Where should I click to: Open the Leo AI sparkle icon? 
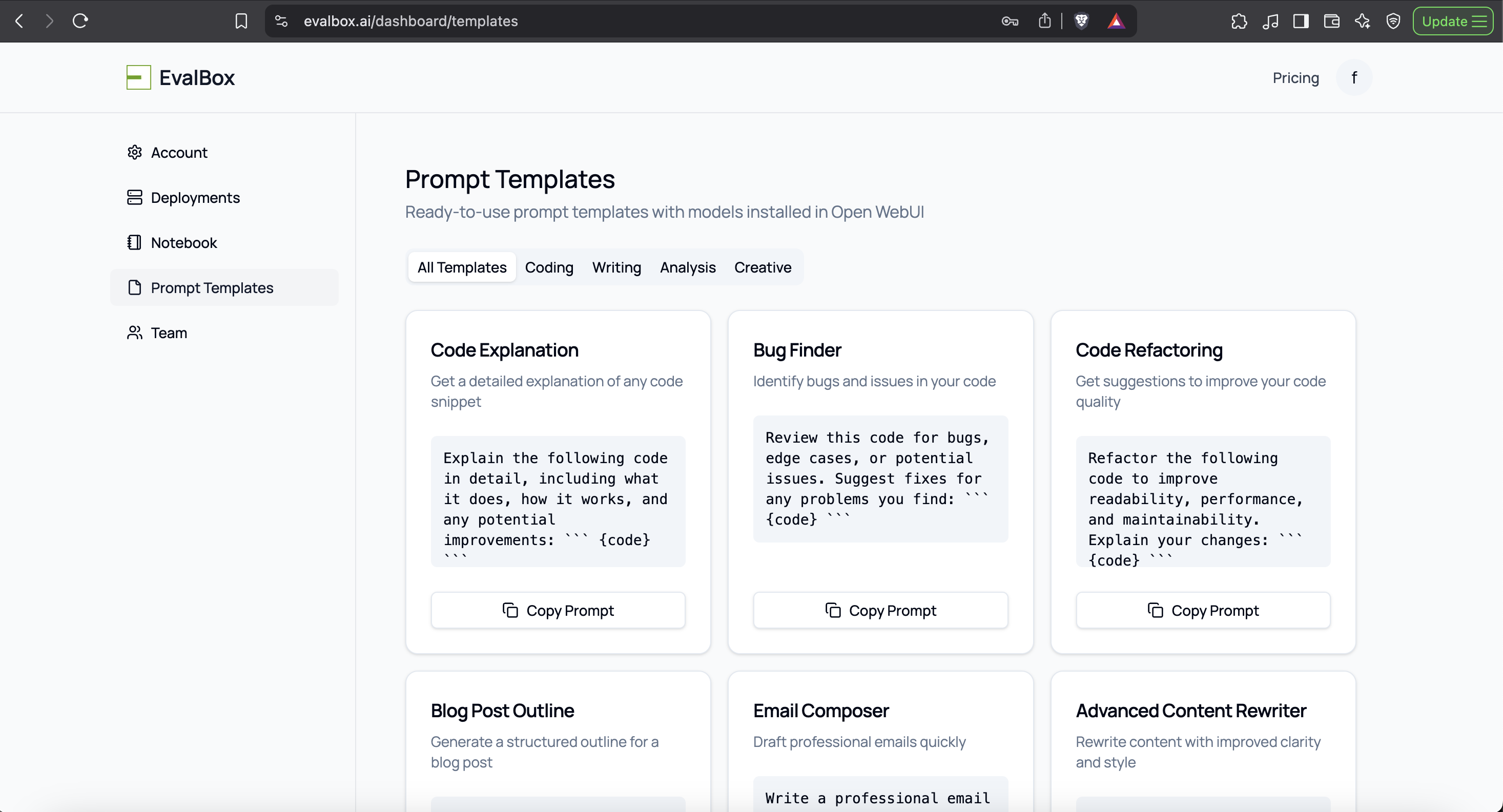tap(1363, 21)
